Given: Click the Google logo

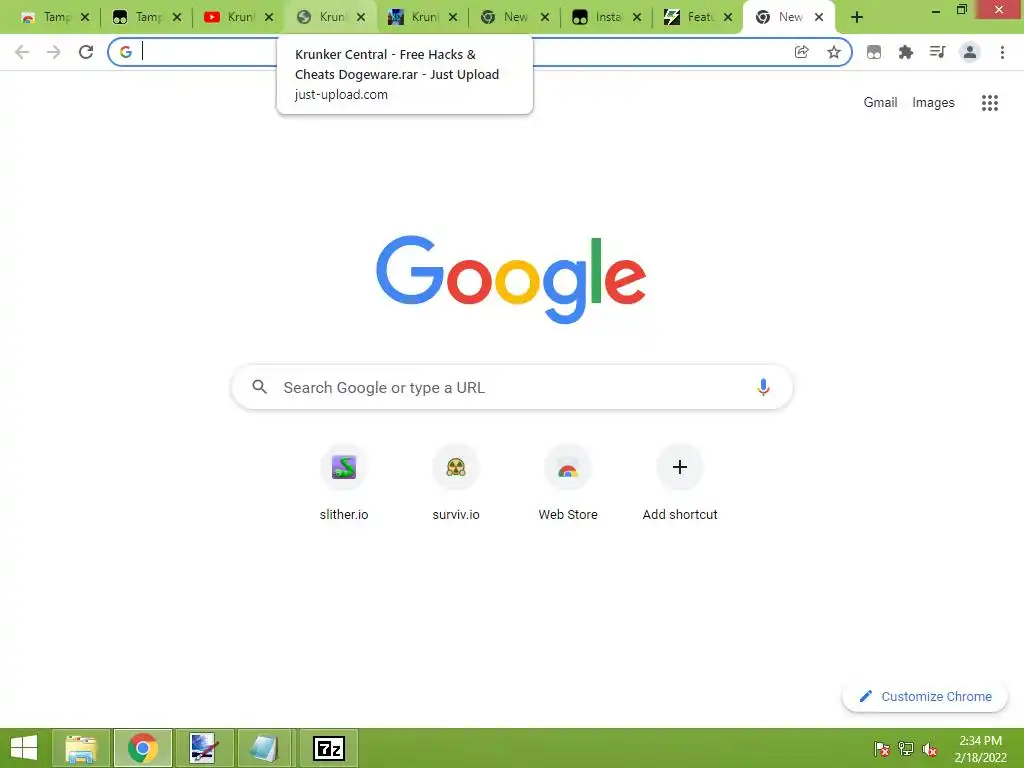Looking at the screenshot, I should point(511,280).
